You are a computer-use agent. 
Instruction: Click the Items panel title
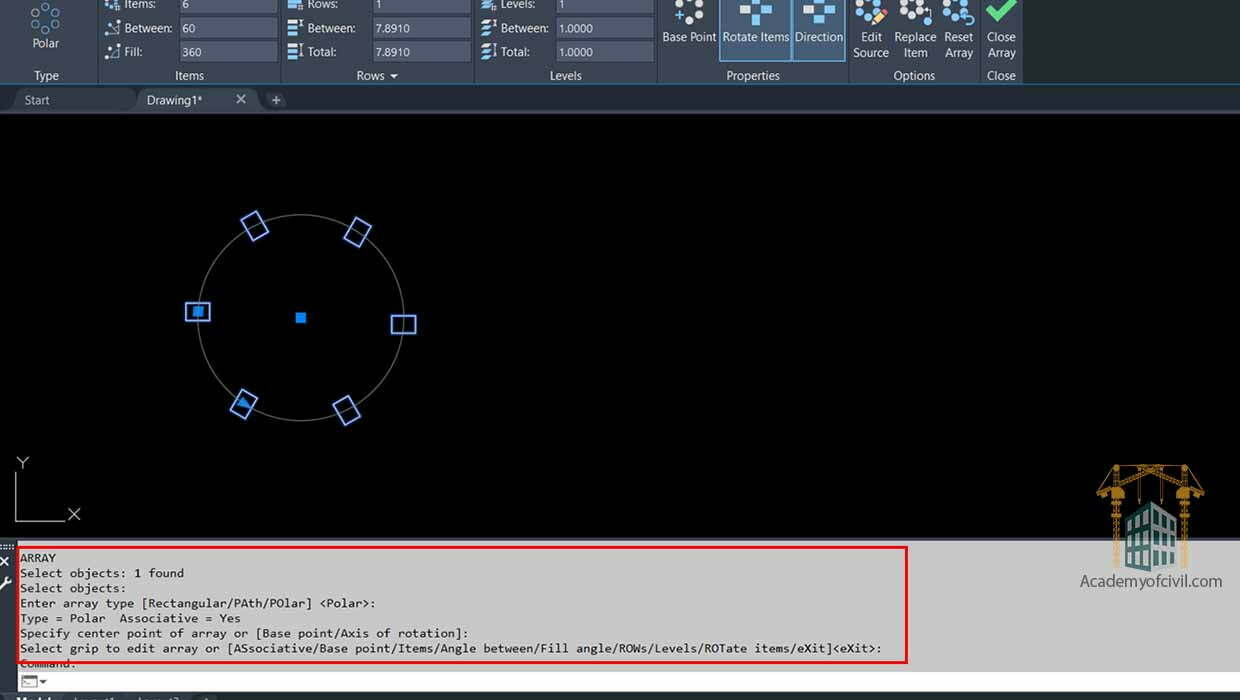pos(189,76)
